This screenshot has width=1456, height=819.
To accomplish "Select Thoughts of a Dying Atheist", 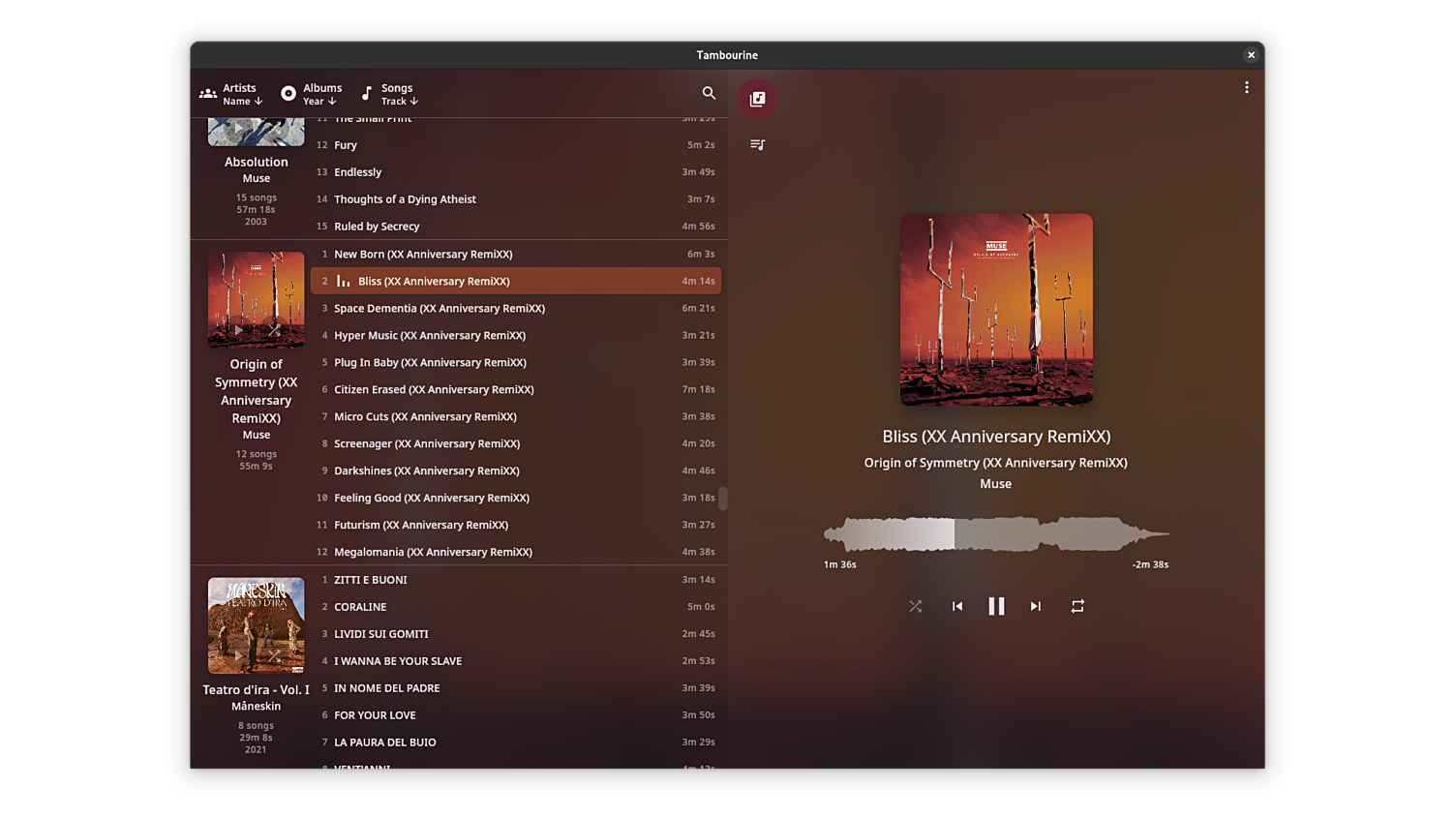I will coord(516,199).
